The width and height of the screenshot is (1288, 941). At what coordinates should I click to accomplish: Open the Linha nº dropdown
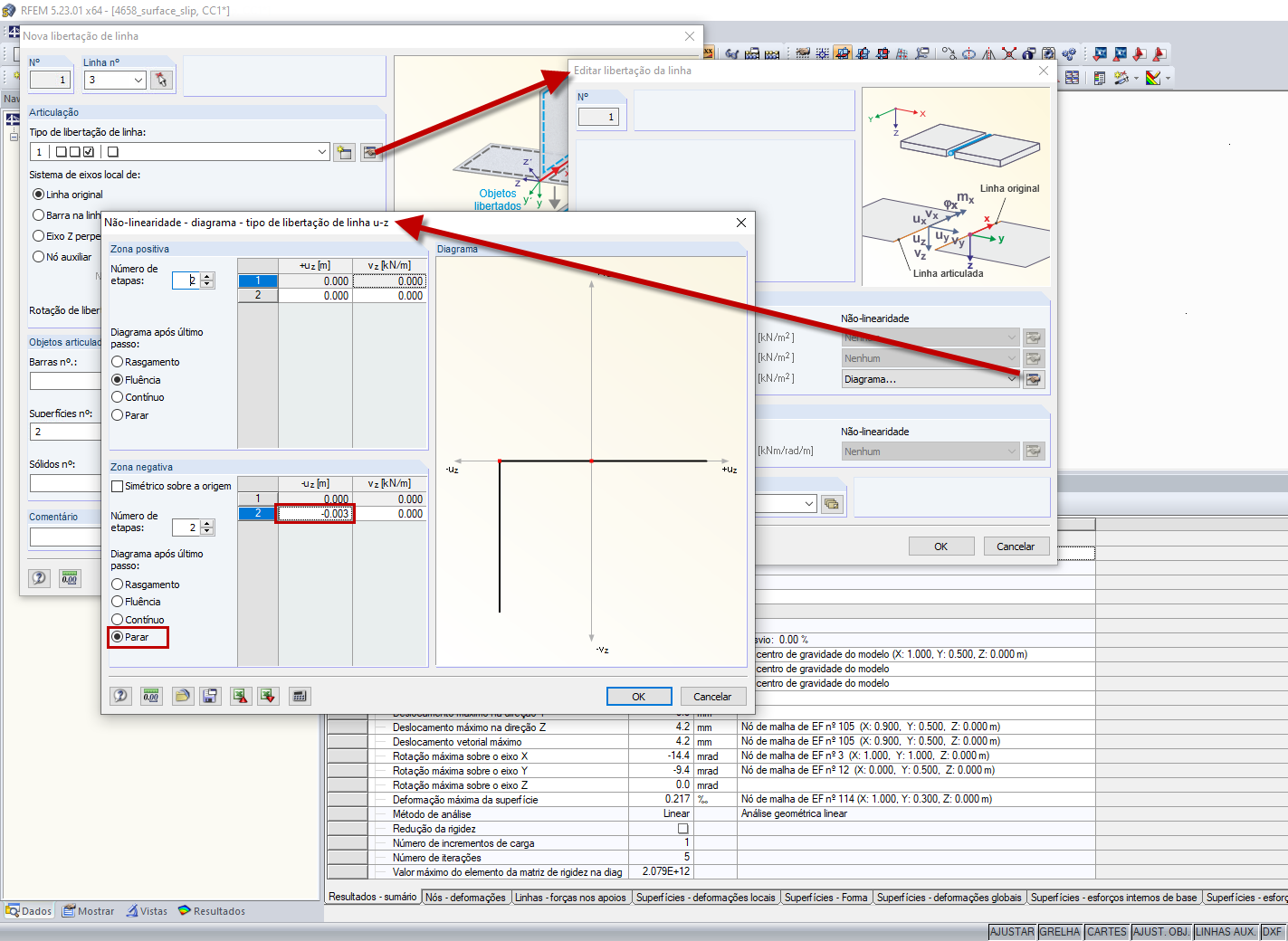(x=138, y=80)
